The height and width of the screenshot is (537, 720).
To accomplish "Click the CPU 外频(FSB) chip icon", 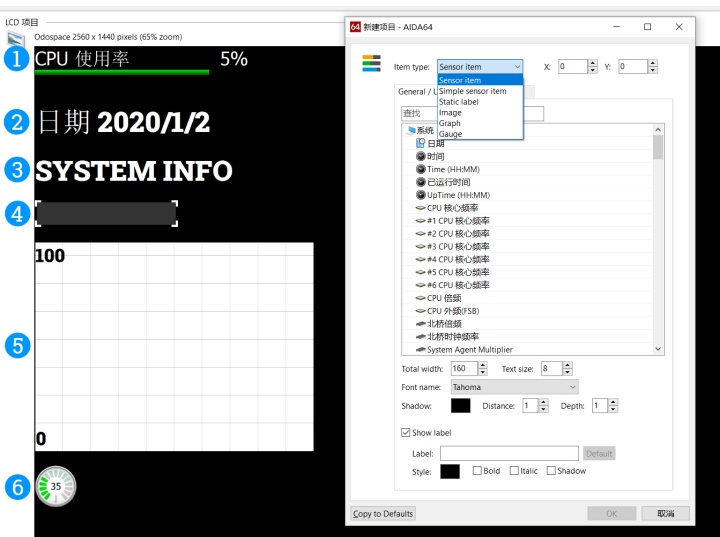I will [x=420, y=311].
